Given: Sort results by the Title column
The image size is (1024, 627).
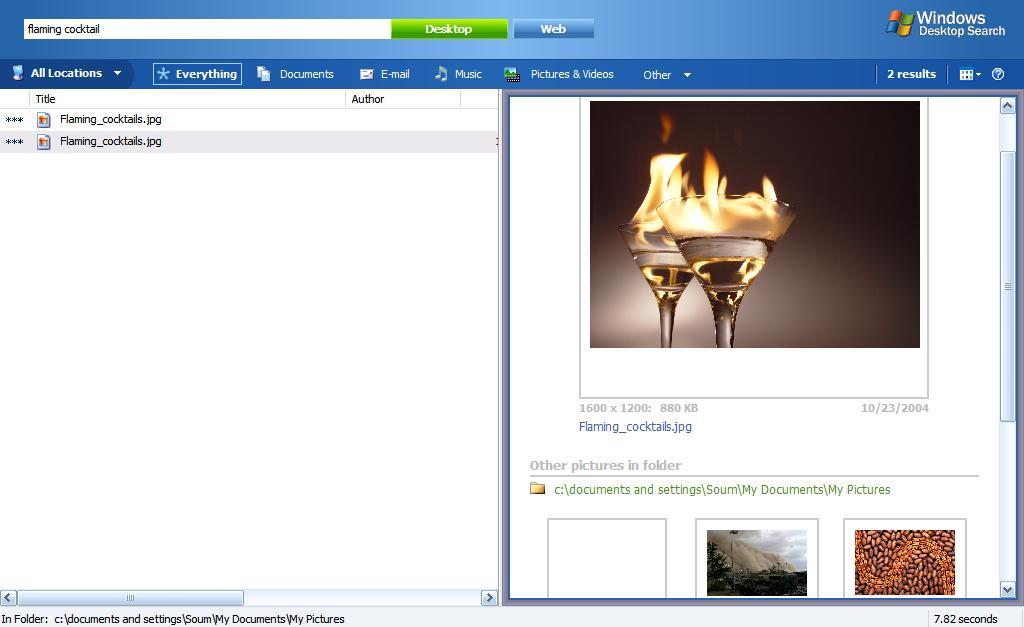Looking at the screenshot, I should [46, 99].
